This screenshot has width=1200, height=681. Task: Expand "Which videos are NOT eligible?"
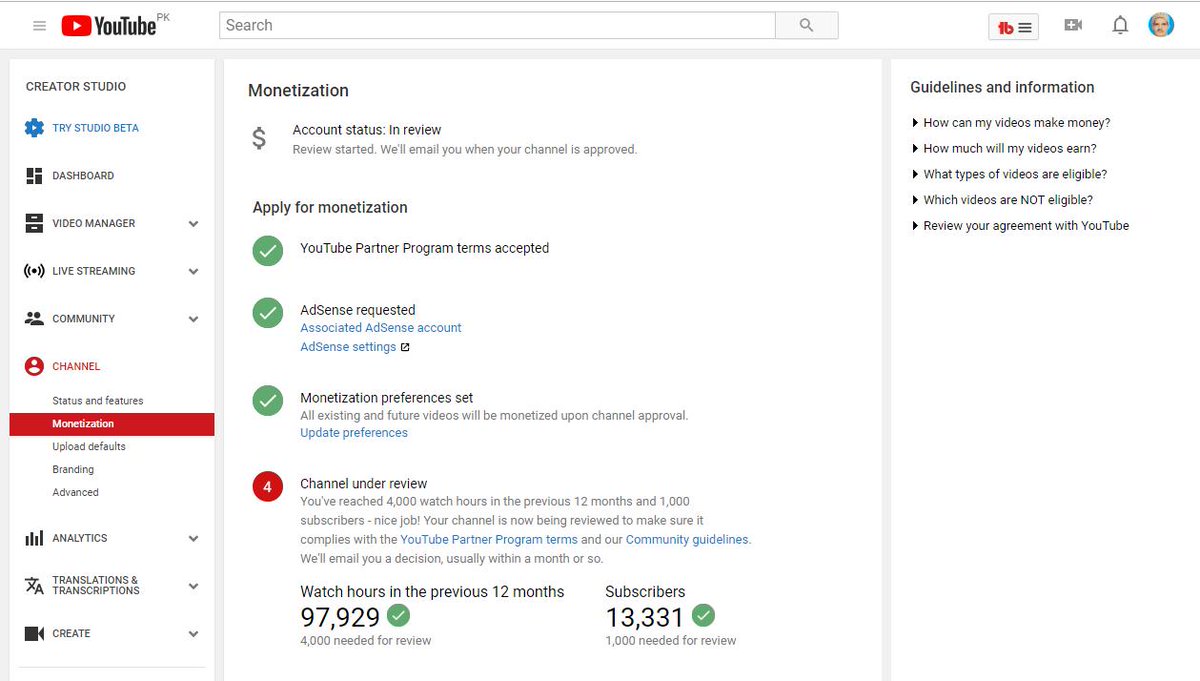pos(1002,200)
